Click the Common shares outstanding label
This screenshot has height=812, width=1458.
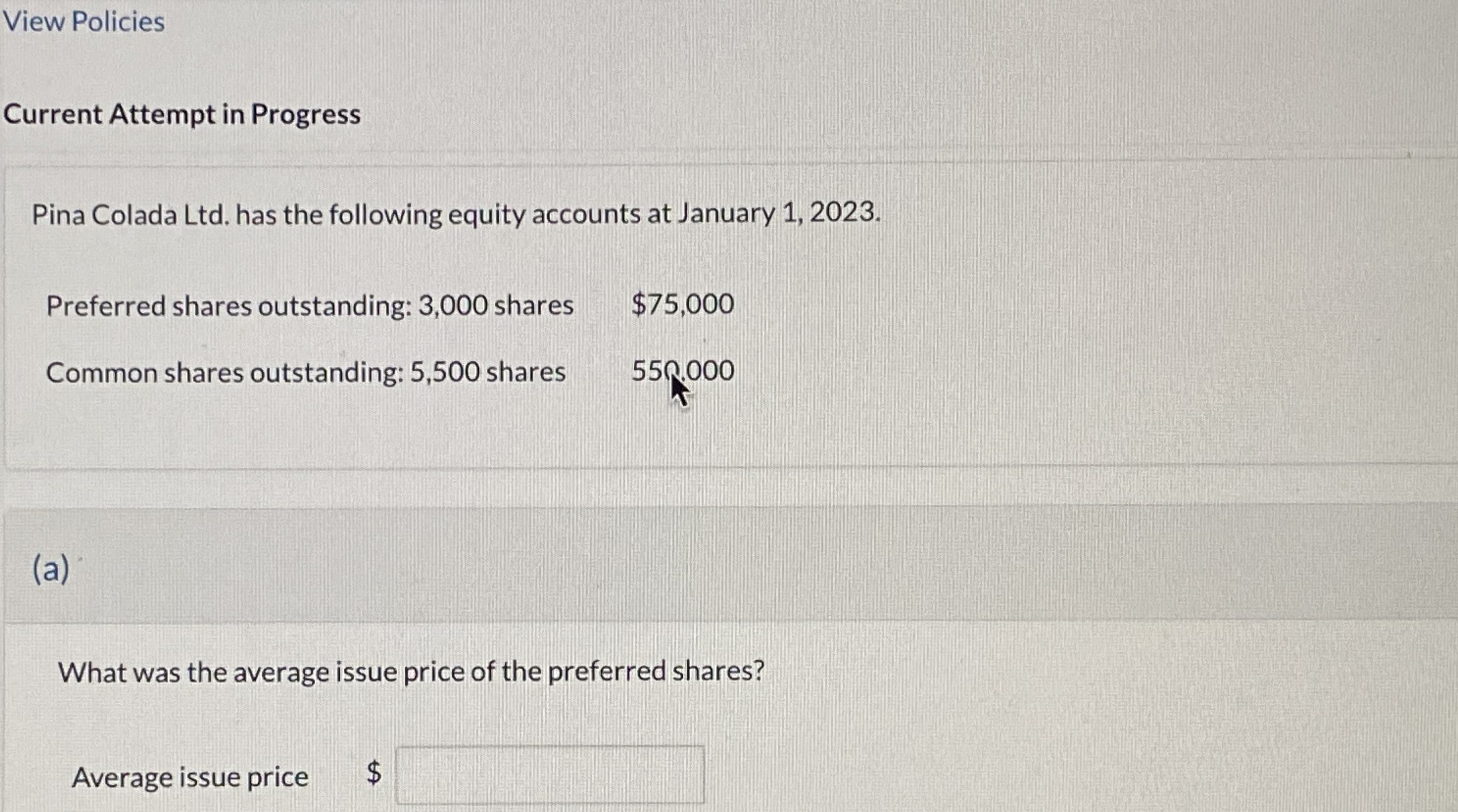point(224,373)
